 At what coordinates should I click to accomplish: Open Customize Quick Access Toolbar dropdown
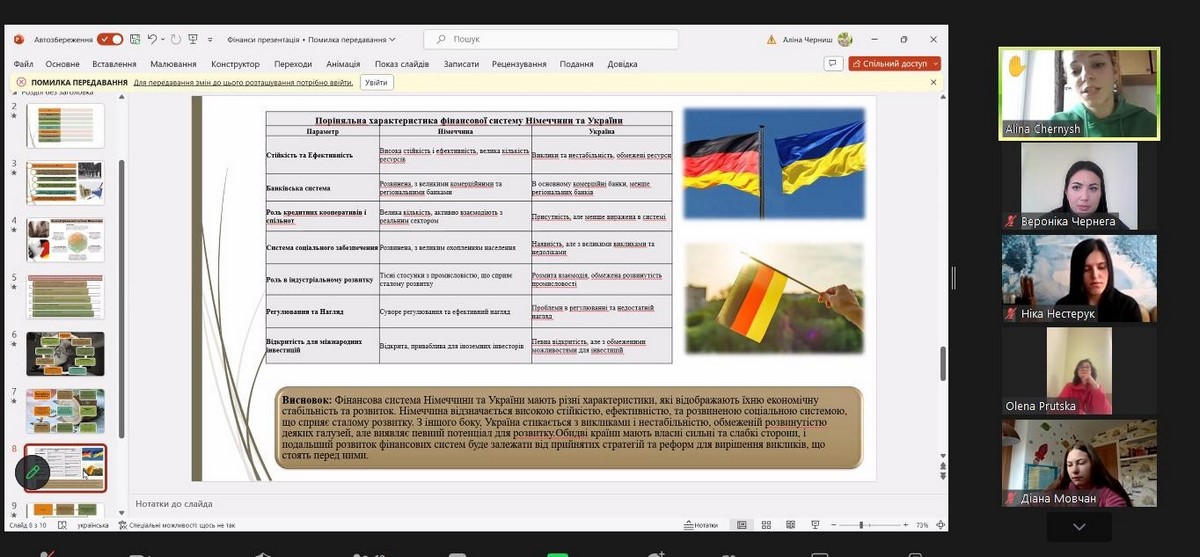(x=210, y=39)
